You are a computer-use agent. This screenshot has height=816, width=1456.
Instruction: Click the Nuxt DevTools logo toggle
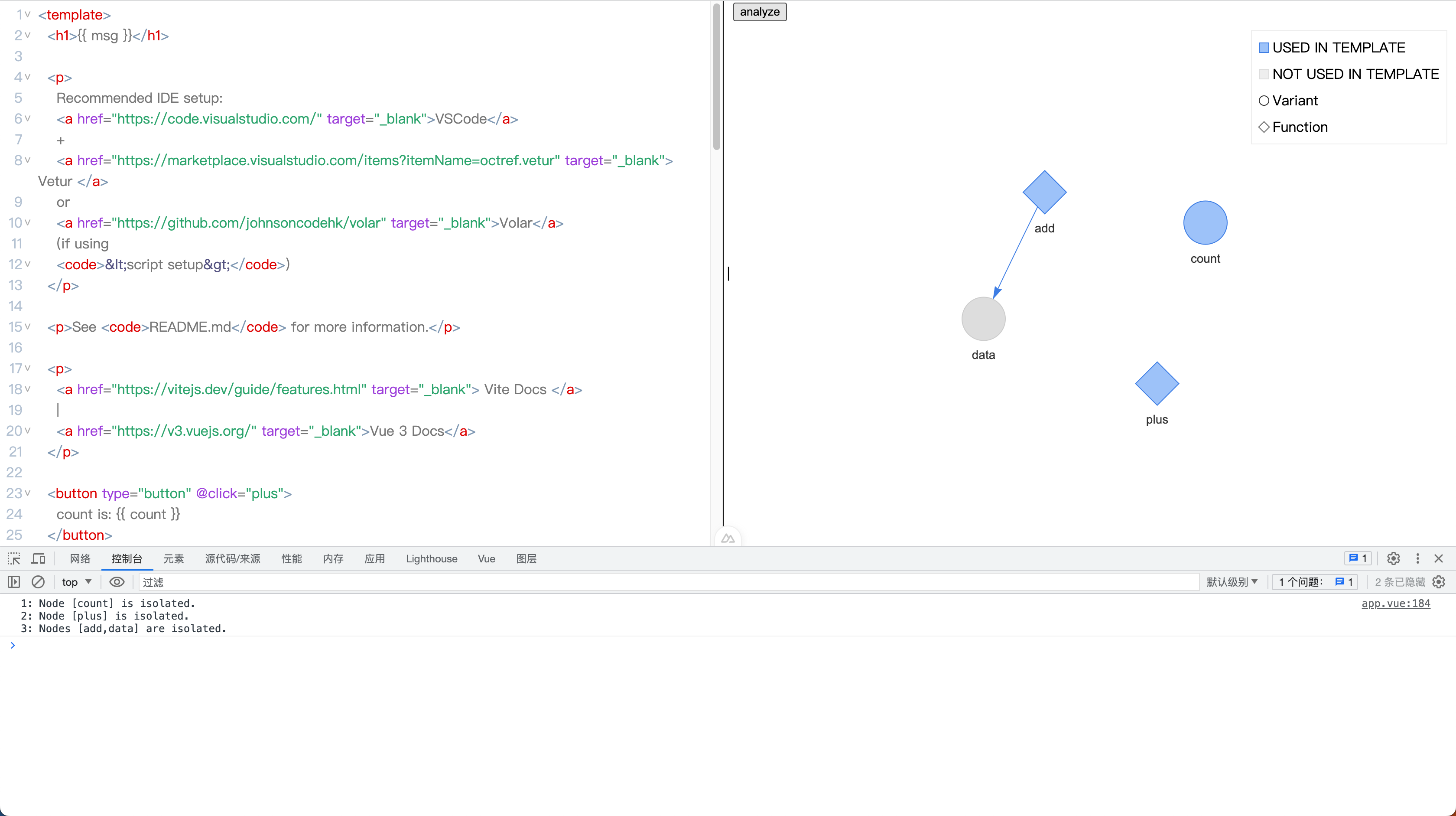[x=728, y=539]
